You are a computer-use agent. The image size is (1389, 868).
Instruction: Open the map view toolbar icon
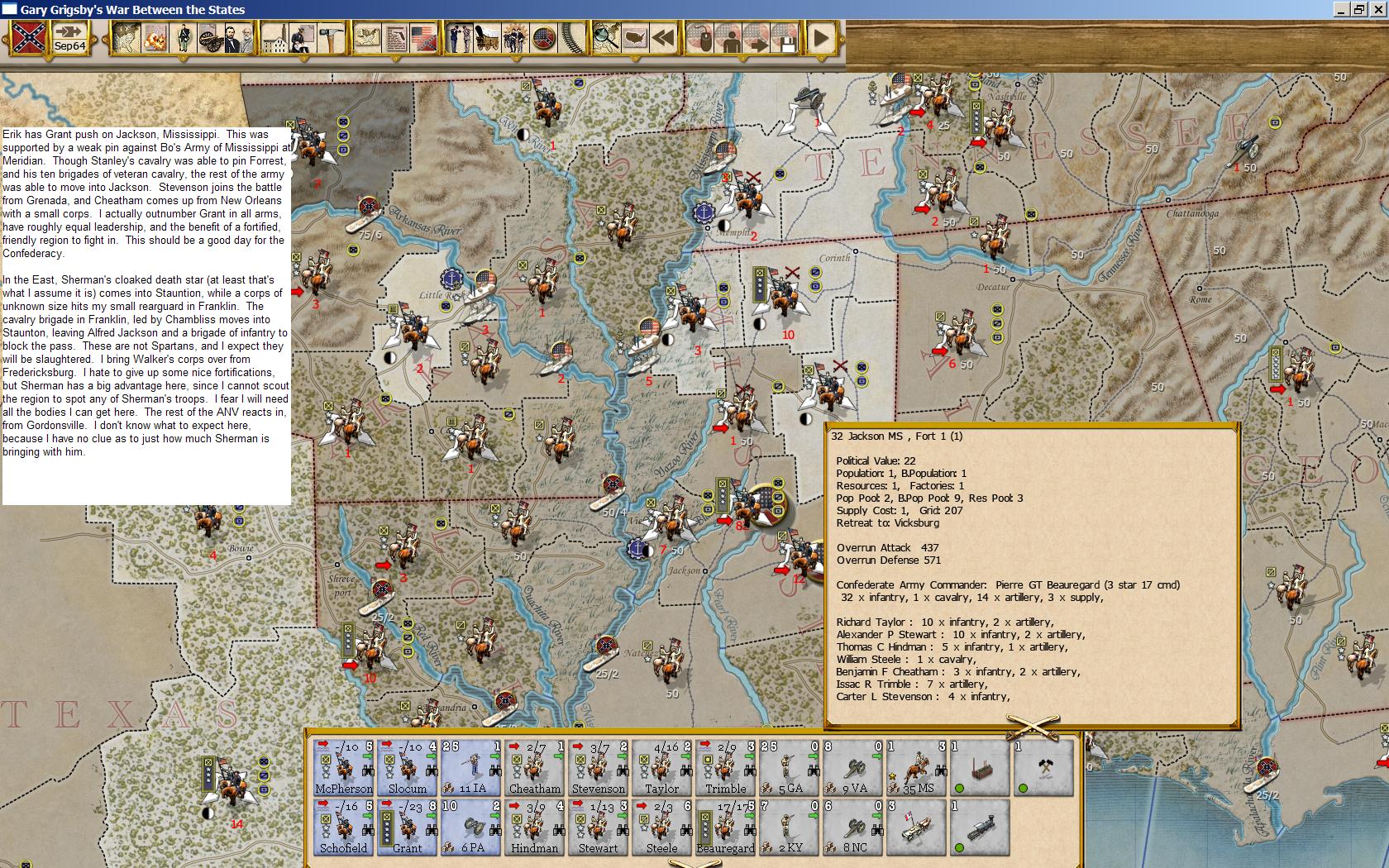[x=126, y=38]
